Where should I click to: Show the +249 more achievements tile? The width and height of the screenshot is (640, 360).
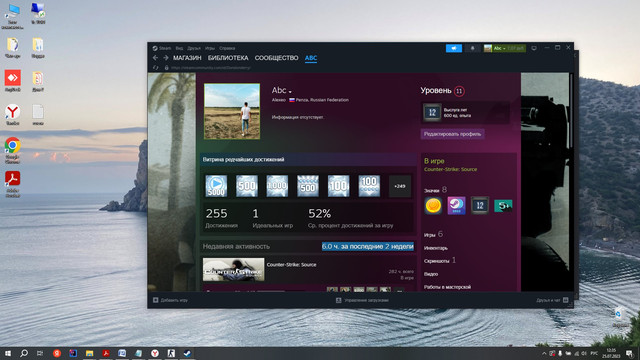[x=400, y=186]
